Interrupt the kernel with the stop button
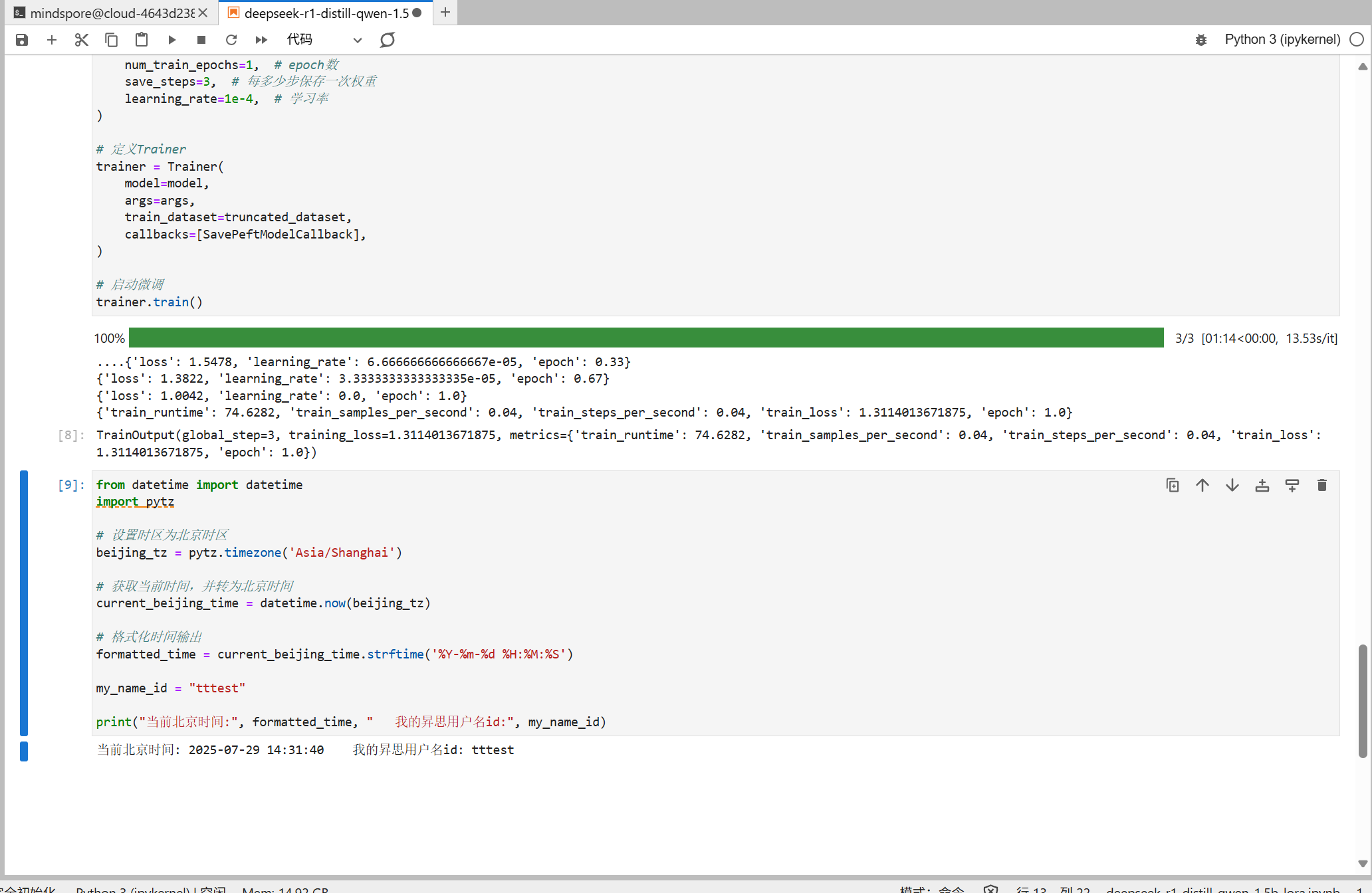 coord(201,40)
